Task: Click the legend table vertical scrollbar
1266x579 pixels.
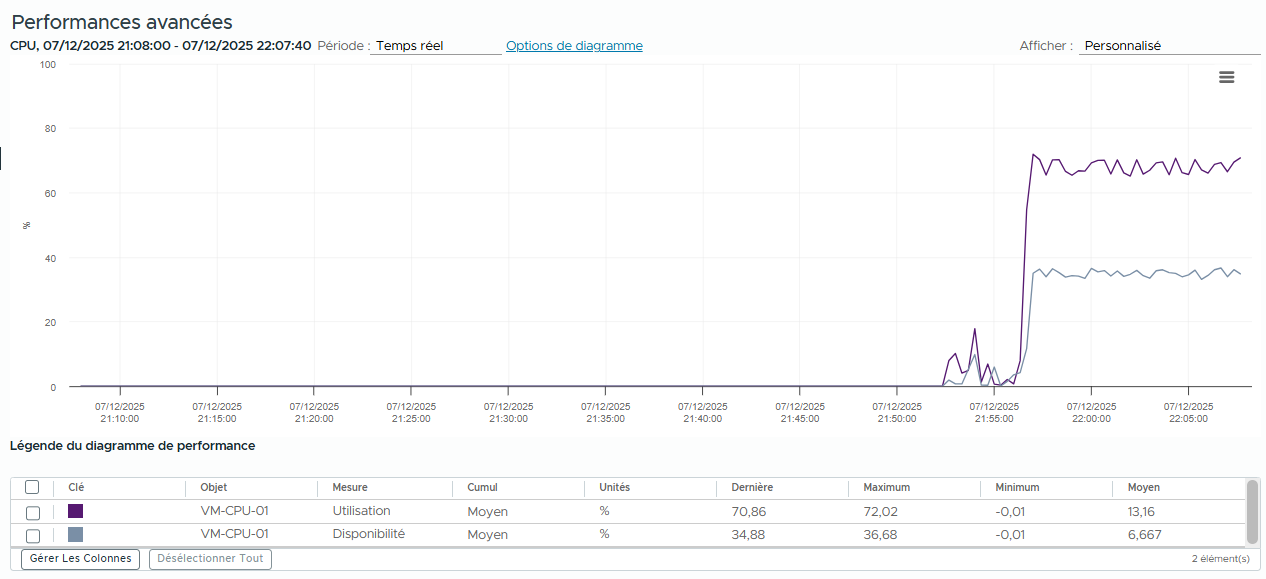Action: [1252, 510]
